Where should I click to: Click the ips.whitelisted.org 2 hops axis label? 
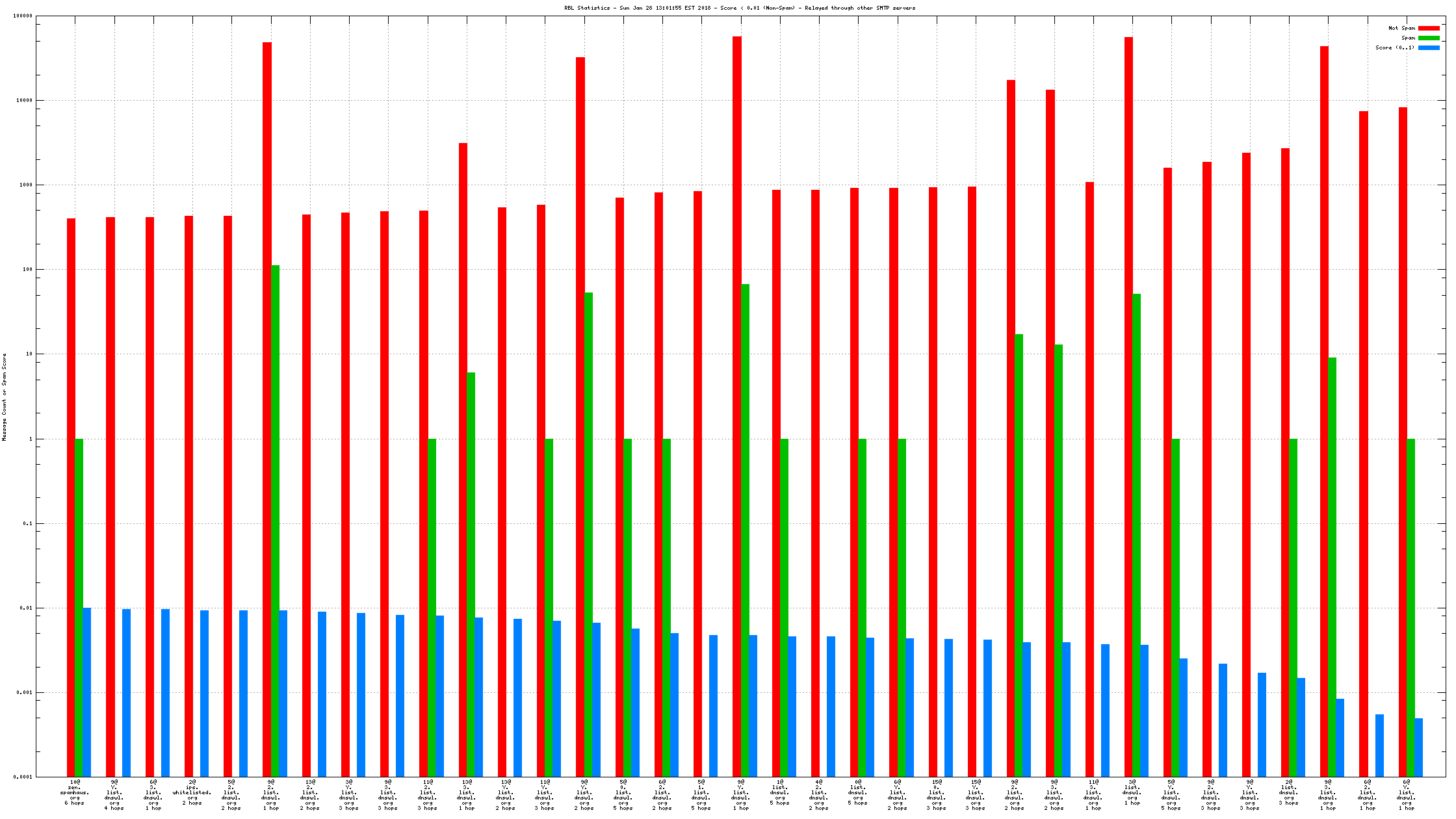pyautogui.click(x=192, y=792)
